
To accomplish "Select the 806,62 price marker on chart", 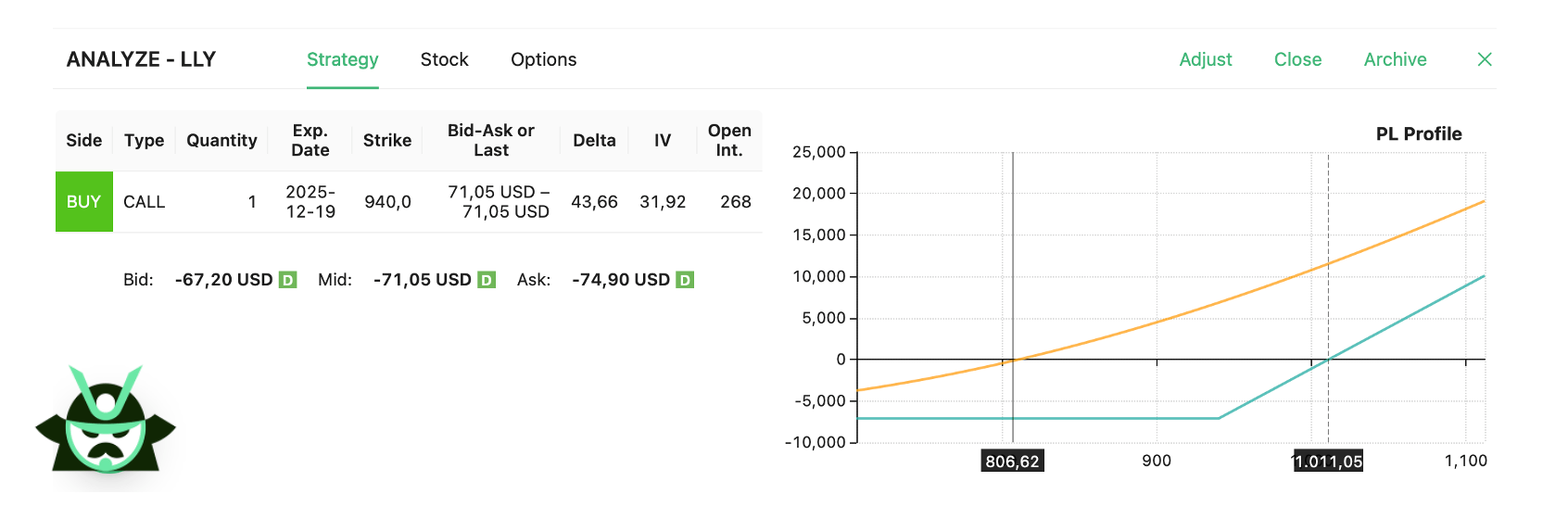I will (x=1013, y=461).
